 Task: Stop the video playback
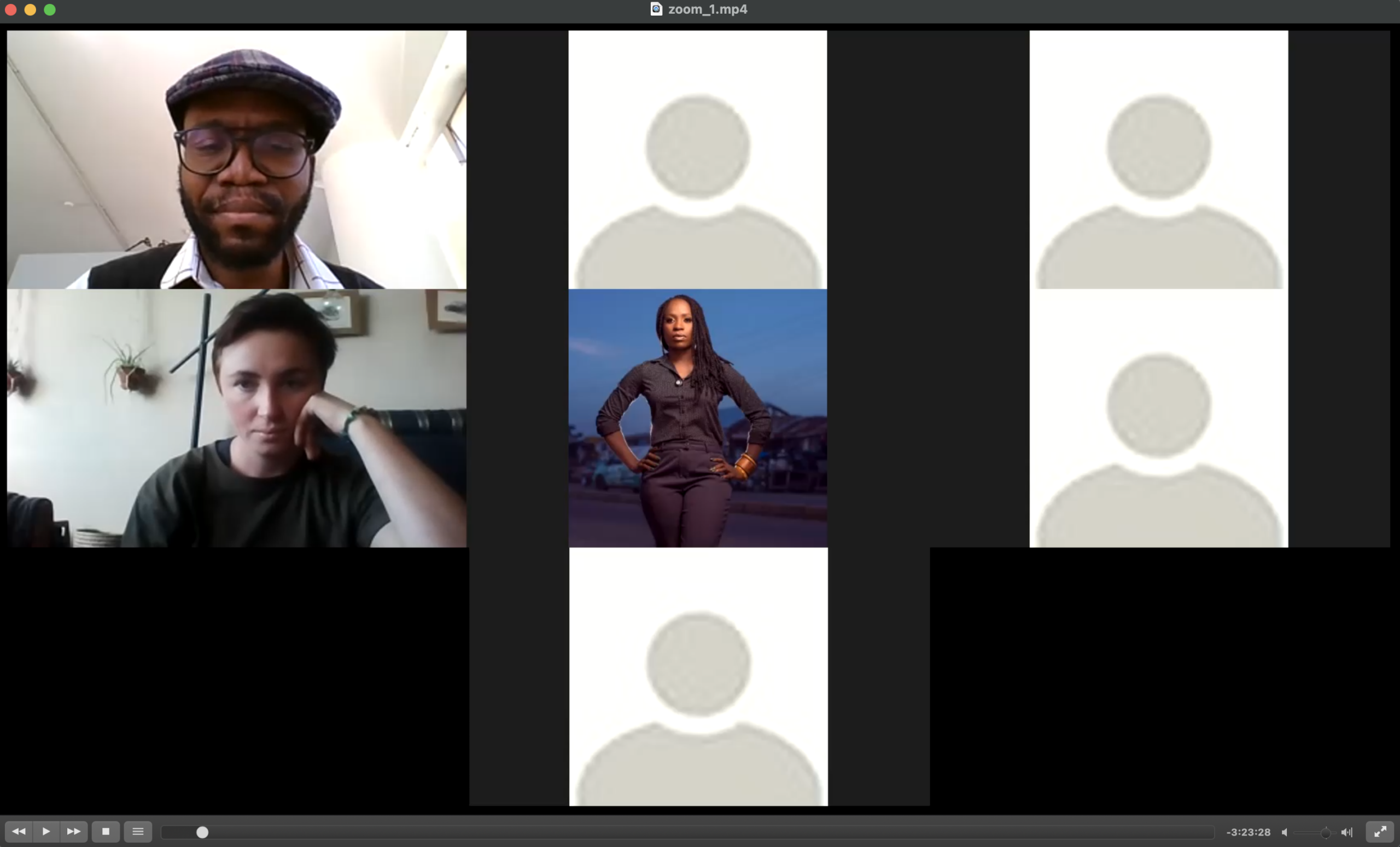point(106,832)
